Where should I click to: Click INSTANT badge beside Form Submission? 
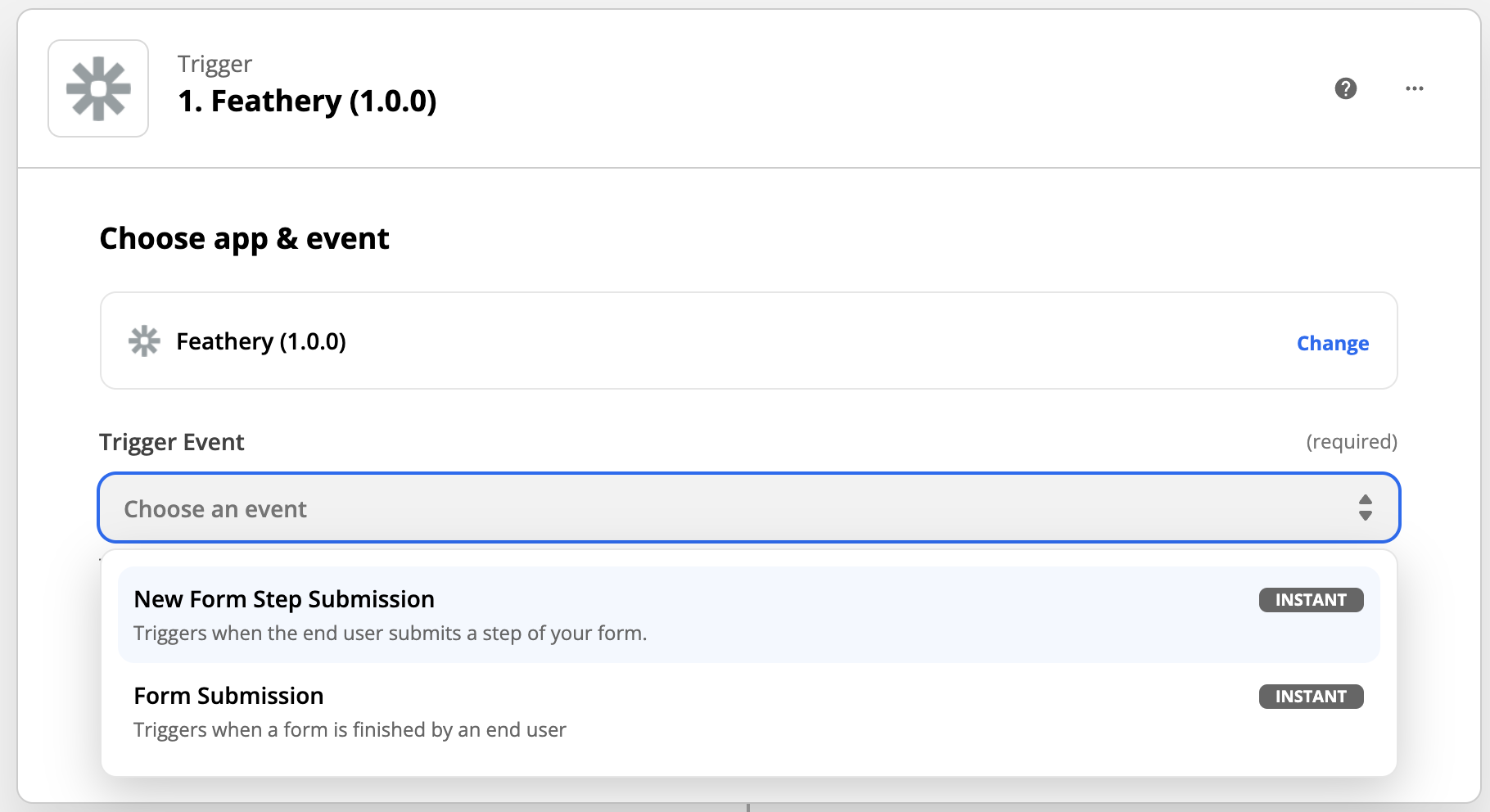pos(1310,697)
